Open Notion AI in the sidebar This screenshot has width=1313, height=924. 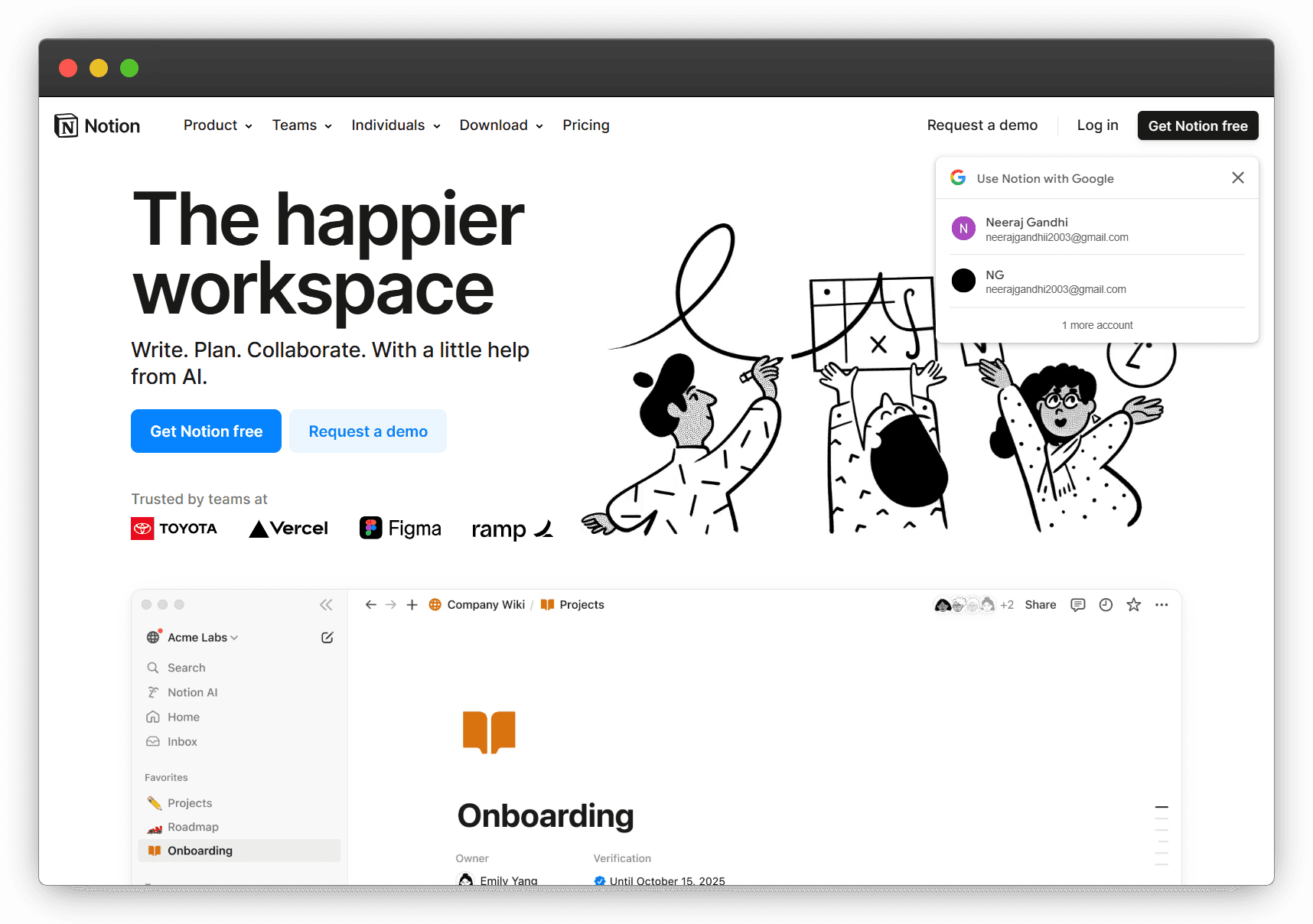pyautogui.click(x=239, y=692)
